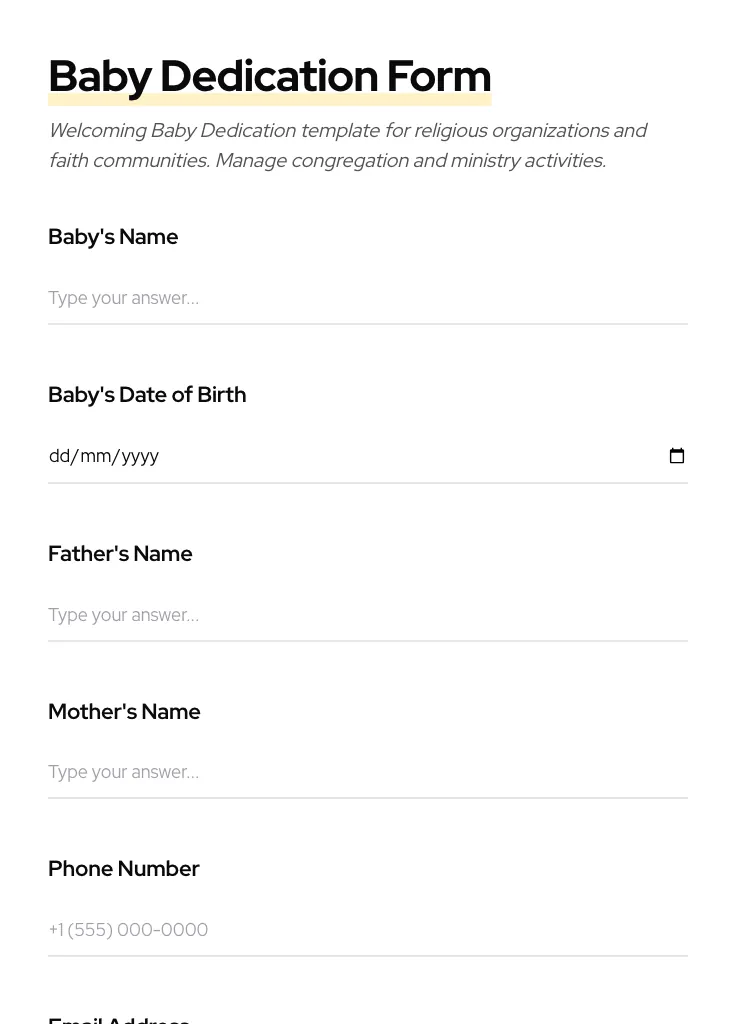The width and height of the screenshot is (736, 1024).
Task: Select the year 'yyyy' date segment
Action: [140, 456]
